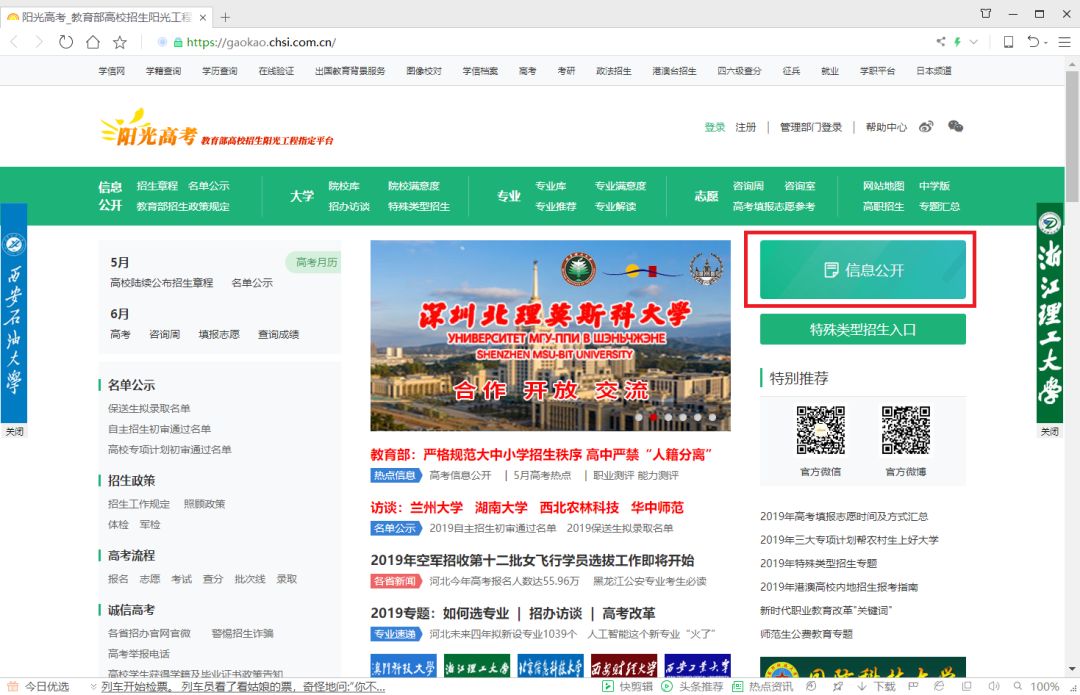
Task: Click the 阳光高考 site logo
Action: pos(217,128)
